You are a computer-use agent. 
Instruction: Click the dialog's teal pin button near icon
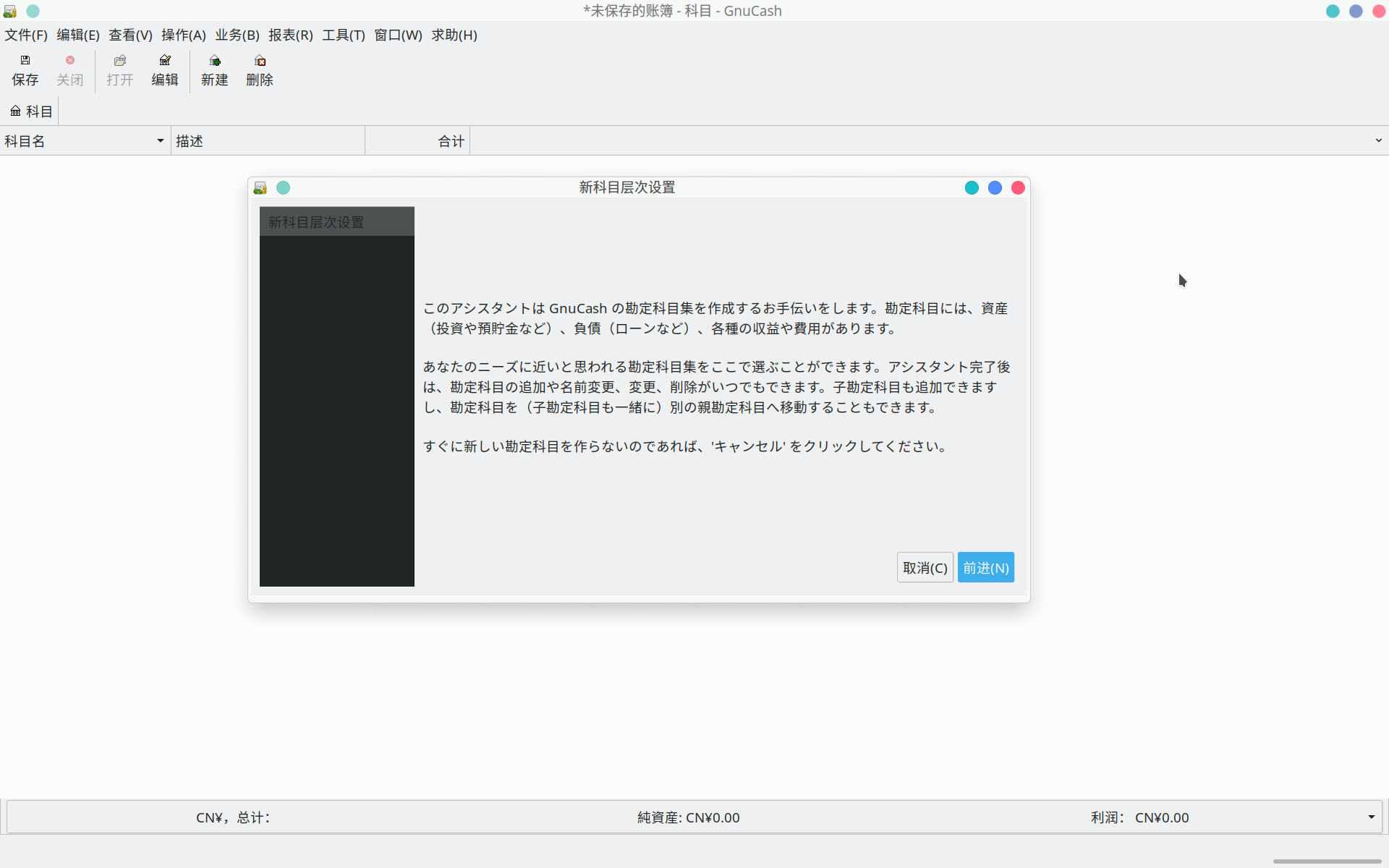point(283,188)
